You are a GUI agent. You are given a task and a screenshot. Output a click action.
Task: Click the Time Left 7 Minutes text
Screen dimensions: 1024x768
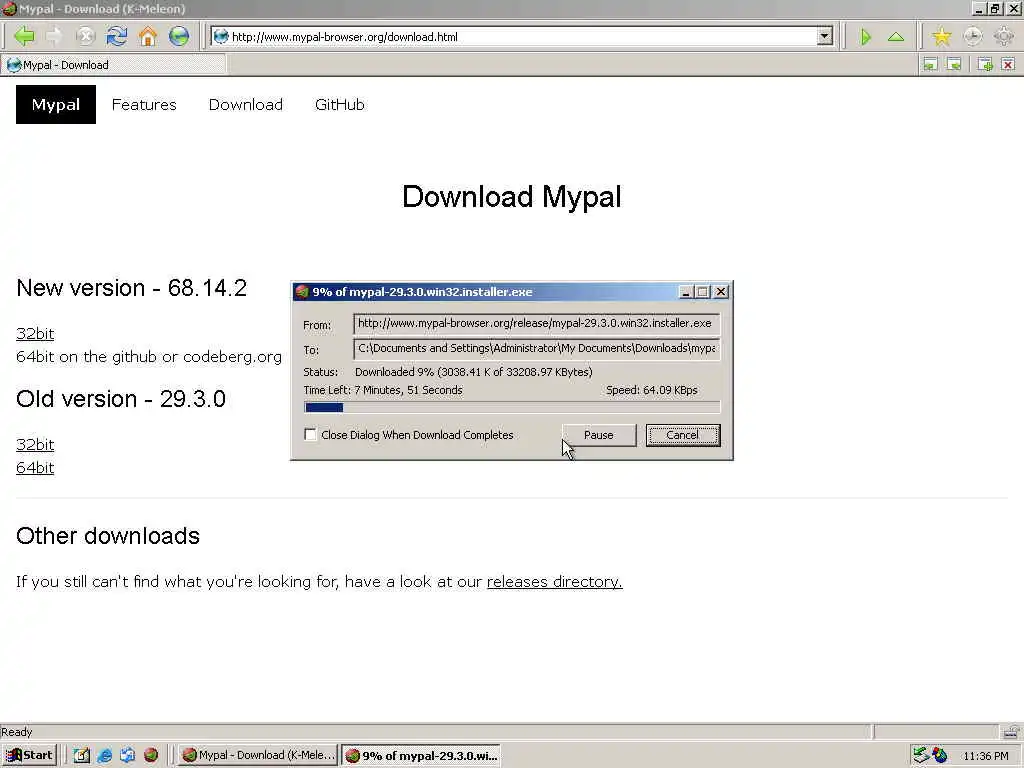383,390
